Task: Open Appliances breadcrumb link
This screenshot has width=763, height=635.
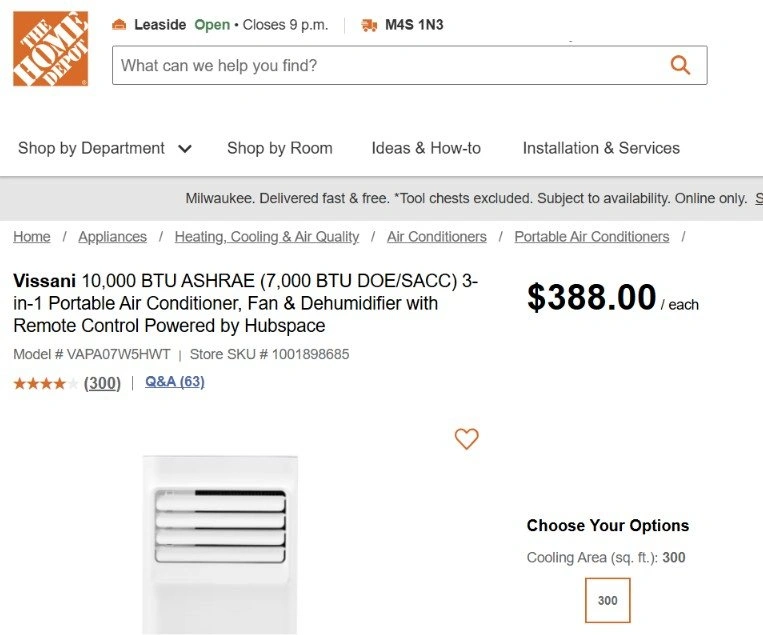Action: coord(112,236)
